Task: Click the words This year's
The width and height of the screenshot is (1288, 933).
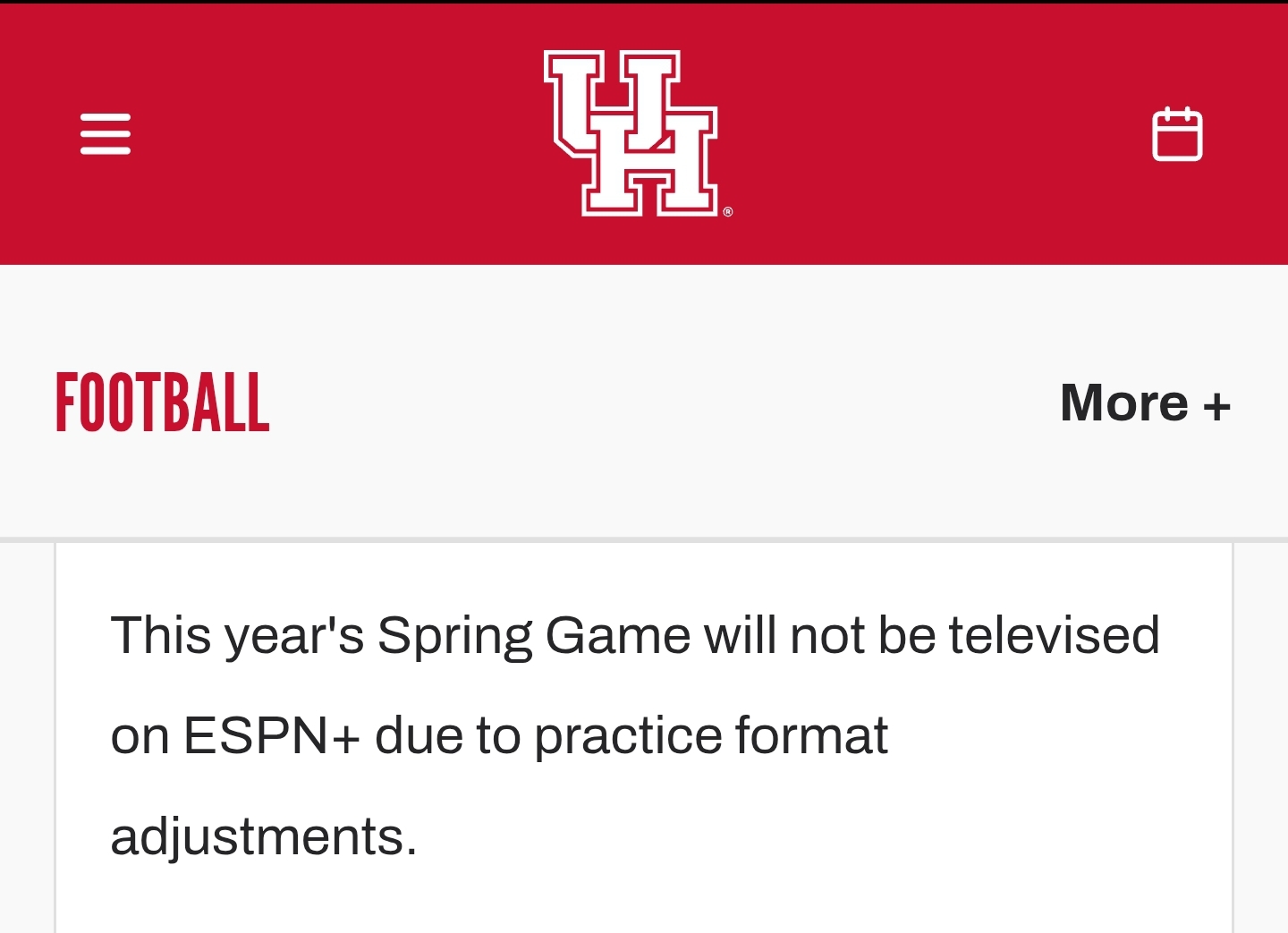Action: click(237, 636)
